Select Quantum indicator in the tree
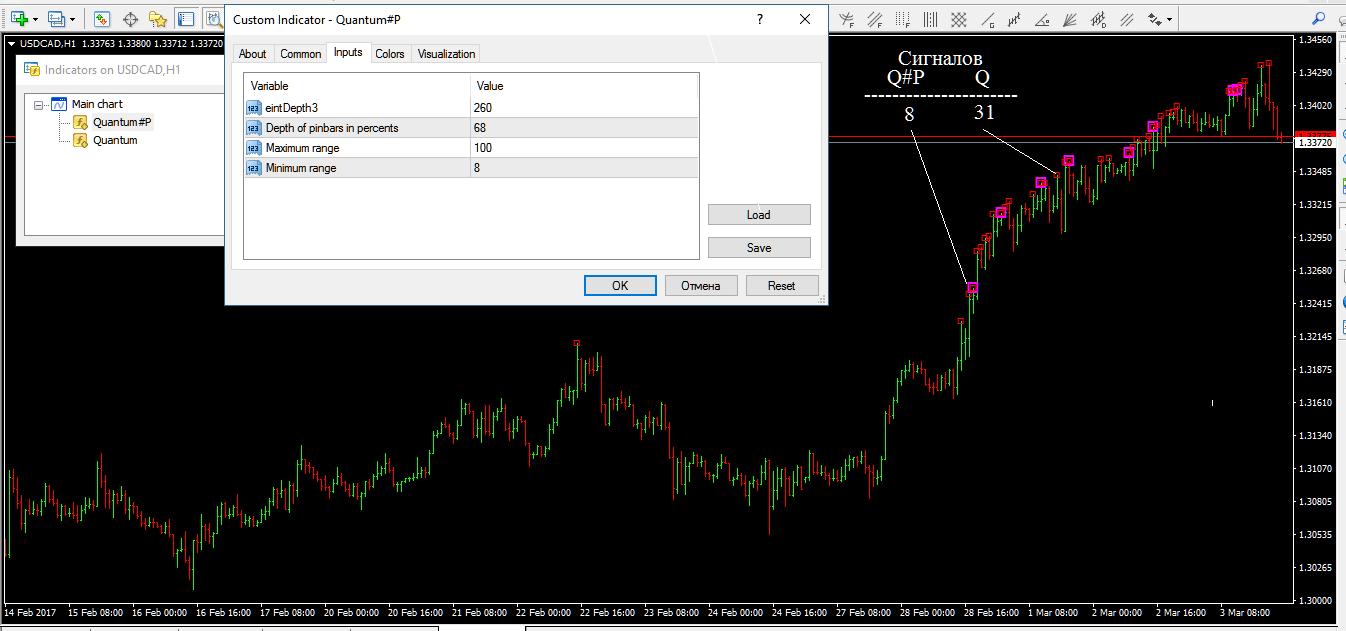The height and width of the screenshot is (631, 1346). pos(115,140)
